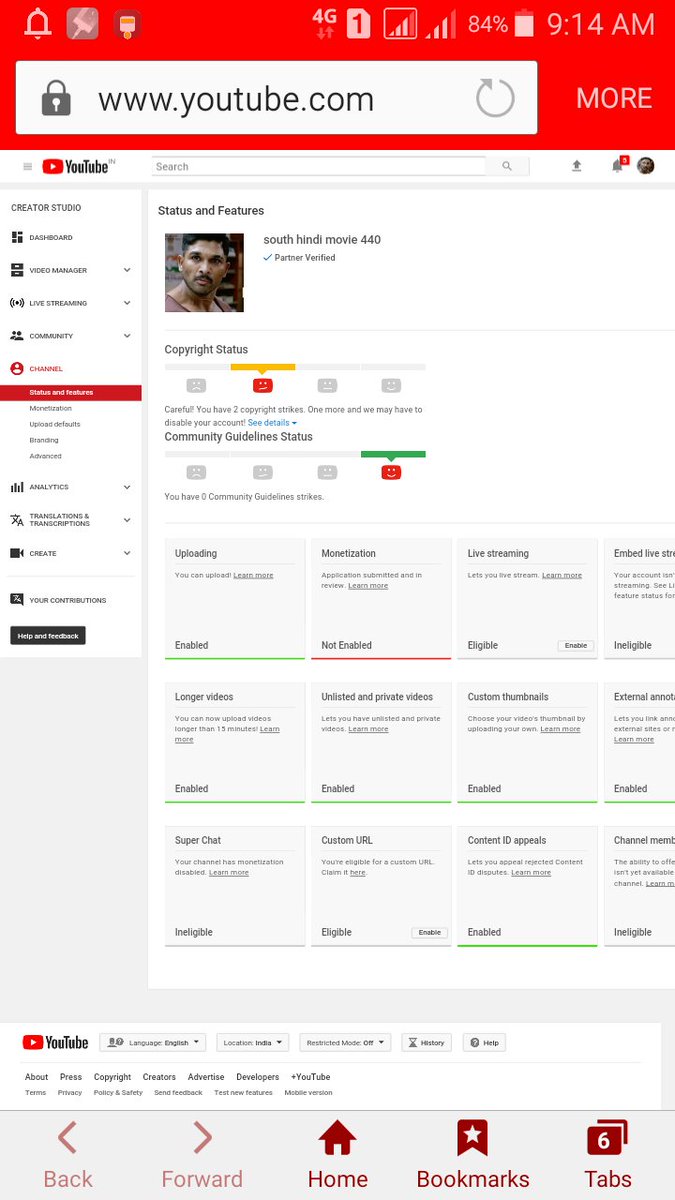The width and height of the screenshot is (675, 1200).
Task: Open the notifications bell in YouTube header
Action: pos(618,166)
